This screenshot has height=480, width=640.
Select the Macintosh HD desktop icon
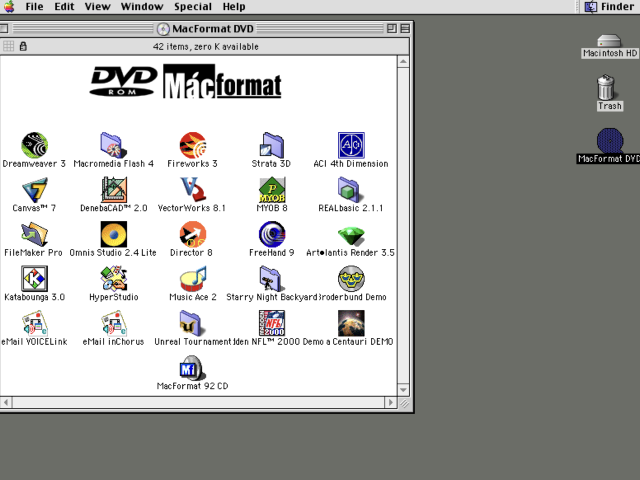click(609, 41)
